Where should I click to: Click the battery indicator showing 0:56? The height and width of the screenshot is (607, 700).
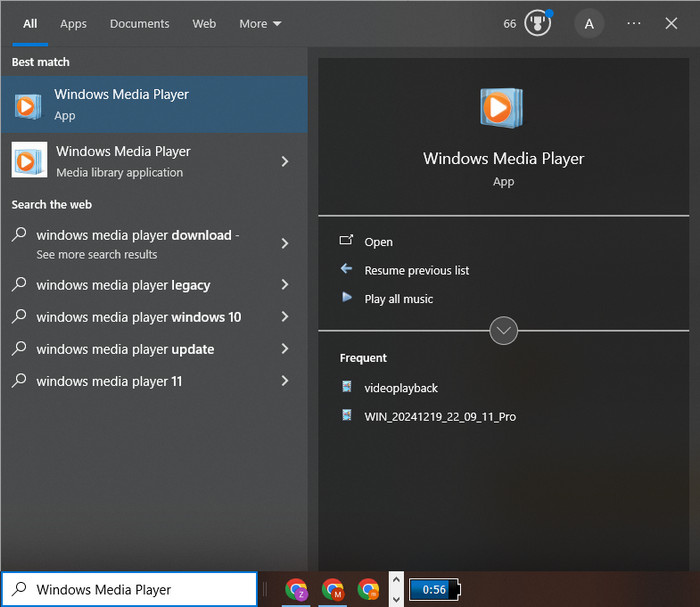pyautogui.click(x=434, y=590)
